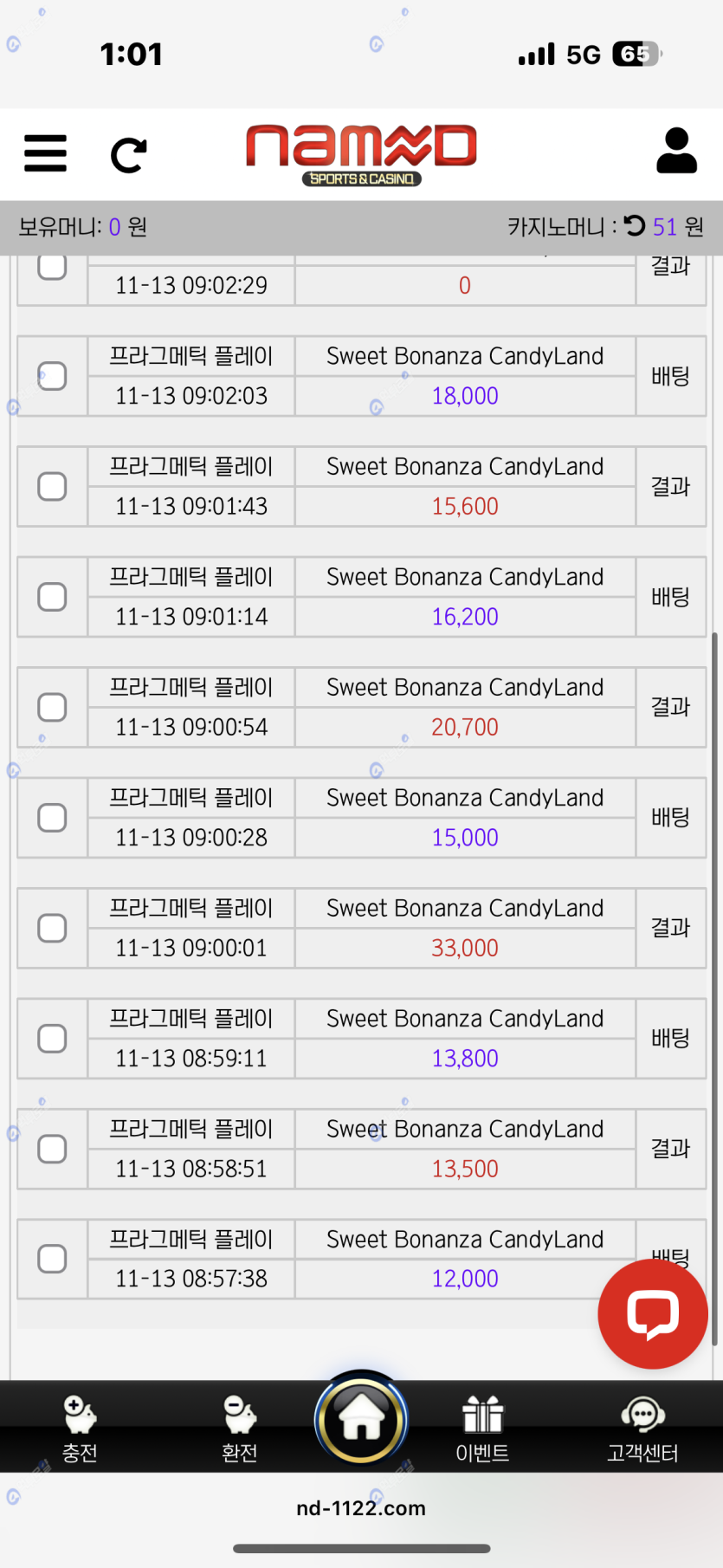Open the user profile icon
723x1568 pixels.
676,152
